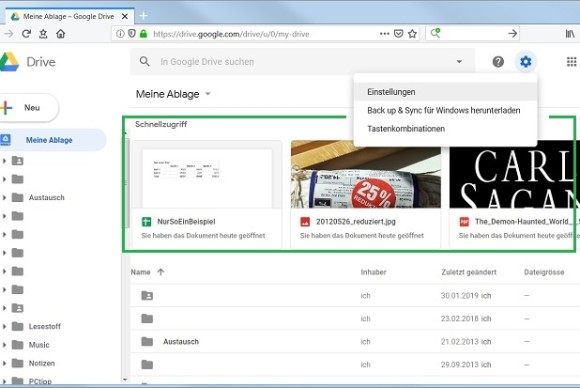The height and width of the screenshot is (388, 580).
Task: Expand the PCtipp folder tree
Action: click(4, 381)
